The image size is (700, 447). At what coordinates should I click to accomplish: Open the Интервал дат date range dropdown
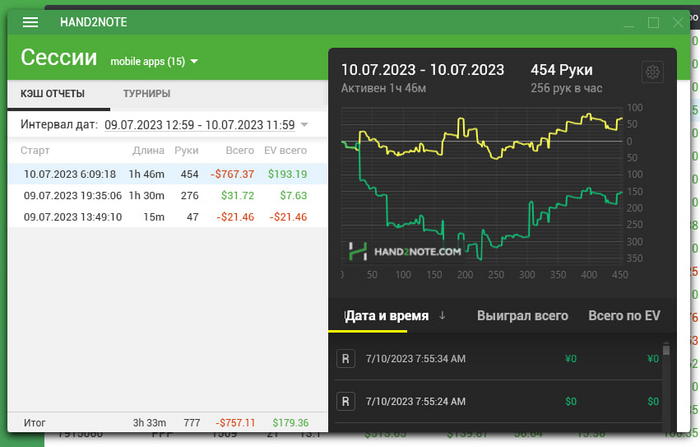(304, 125)
